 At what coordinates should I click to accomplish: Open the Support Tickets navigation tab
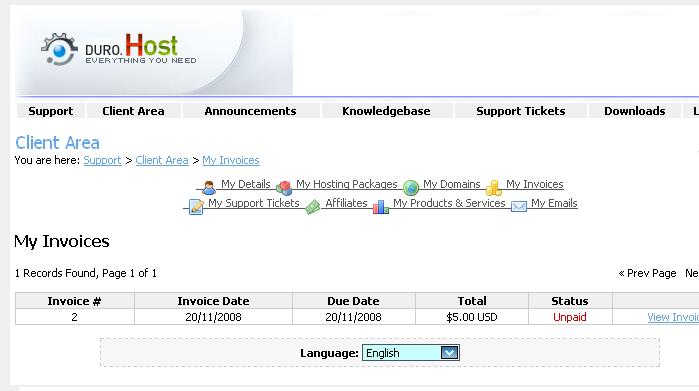click(x=521, y=111)
